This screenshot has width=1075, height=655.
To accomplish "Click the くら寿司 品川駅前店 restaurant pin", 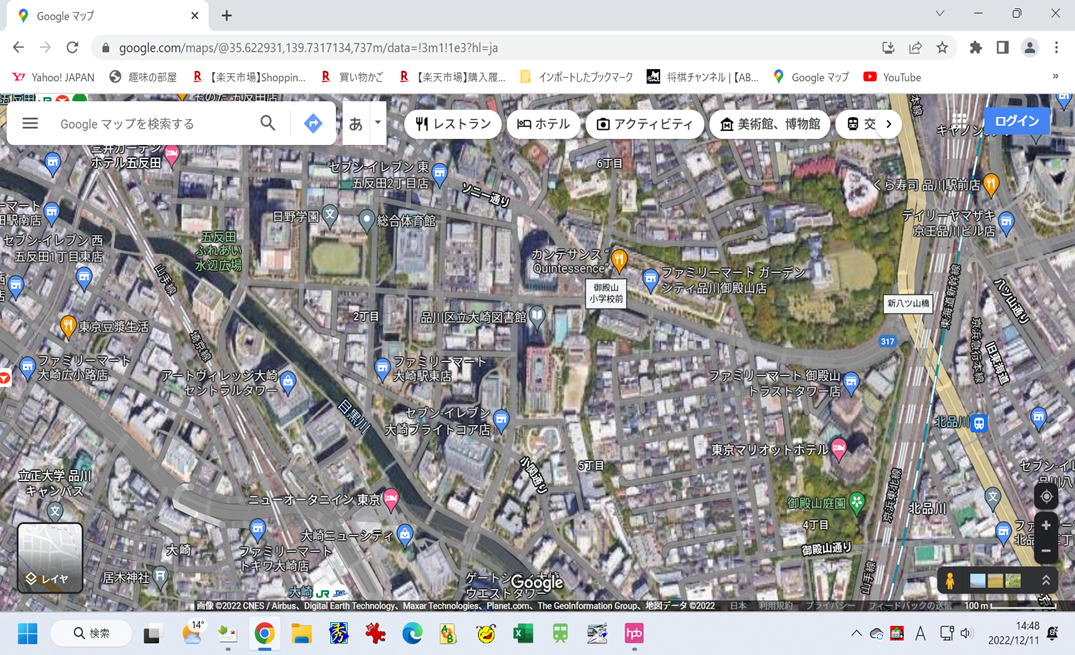I will tap(991, 183).
